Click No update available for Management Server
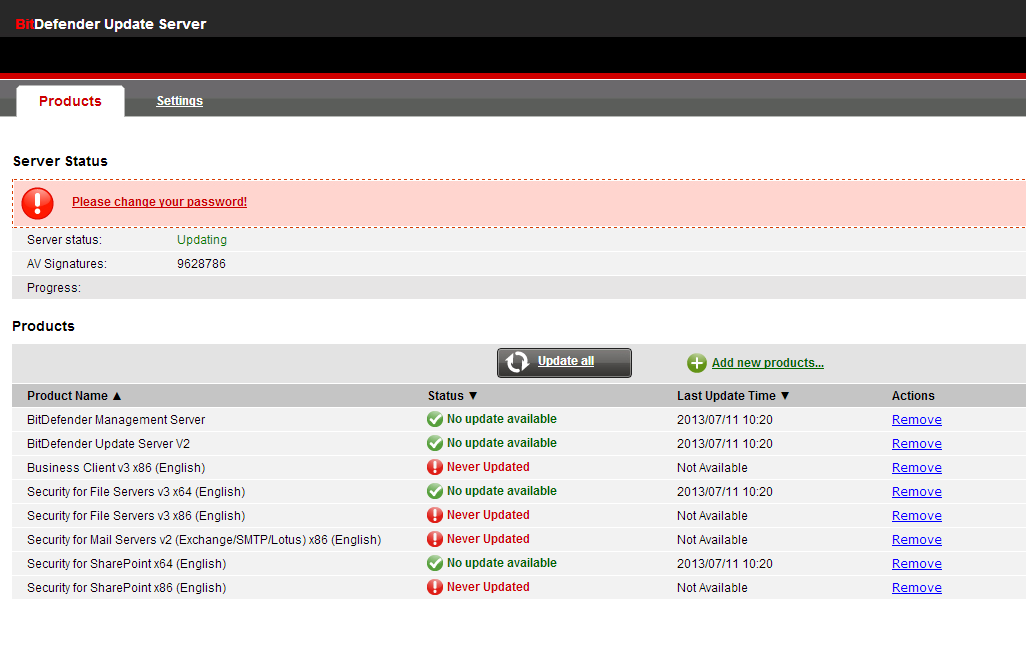This screenshot has width=1026, height=647. click(502, 419)
